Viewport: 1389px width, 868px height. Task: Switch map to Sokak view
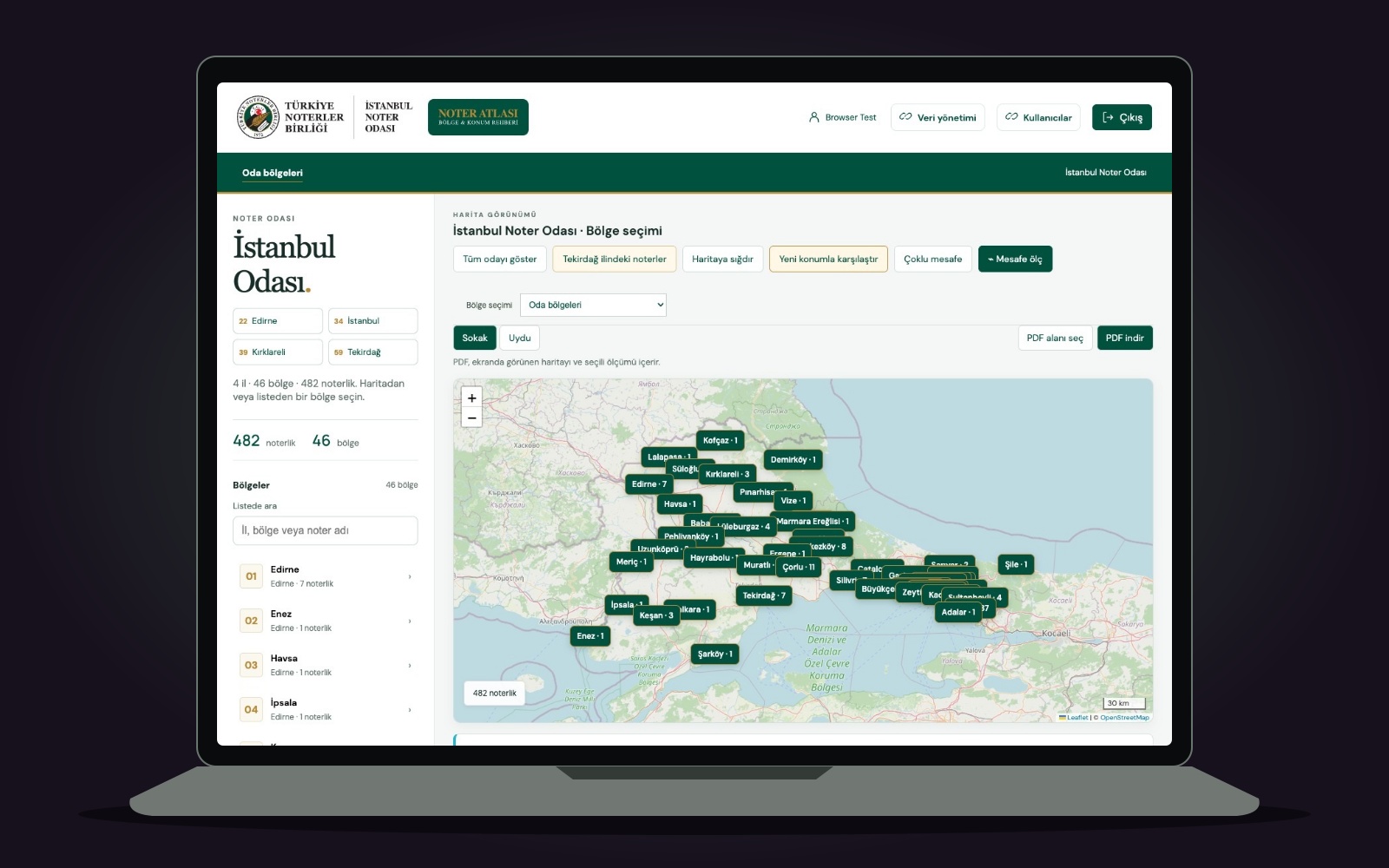point(475,338)
